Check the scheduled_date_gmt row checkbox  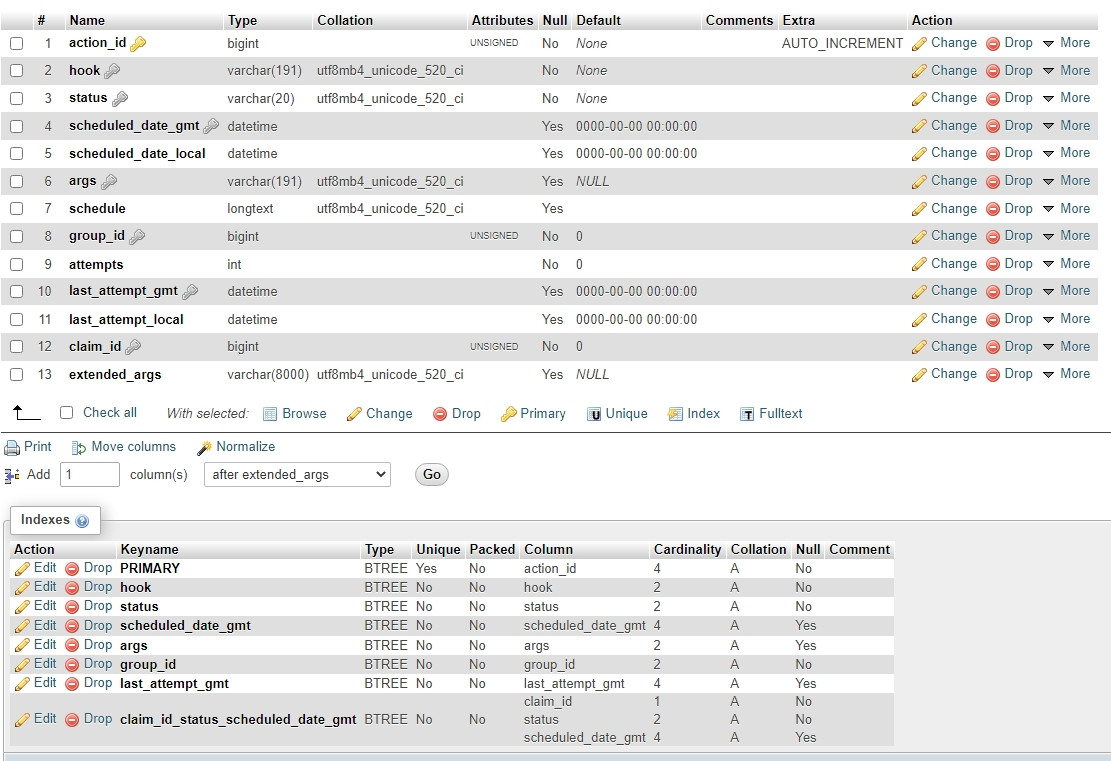click(16, 127)
